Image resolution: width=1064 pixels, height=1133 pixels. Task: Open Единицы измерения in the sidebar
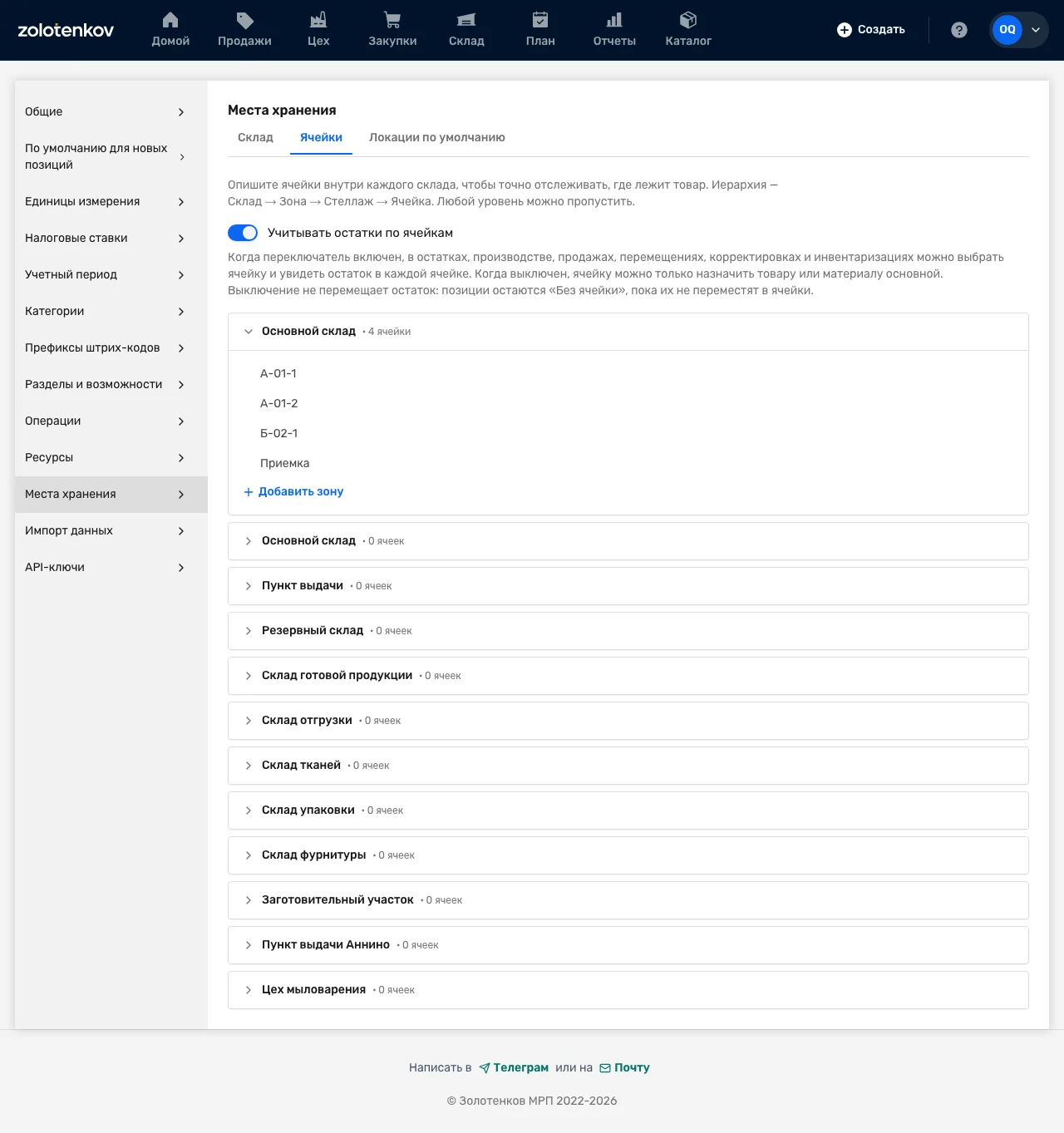[x=111, y=202]
